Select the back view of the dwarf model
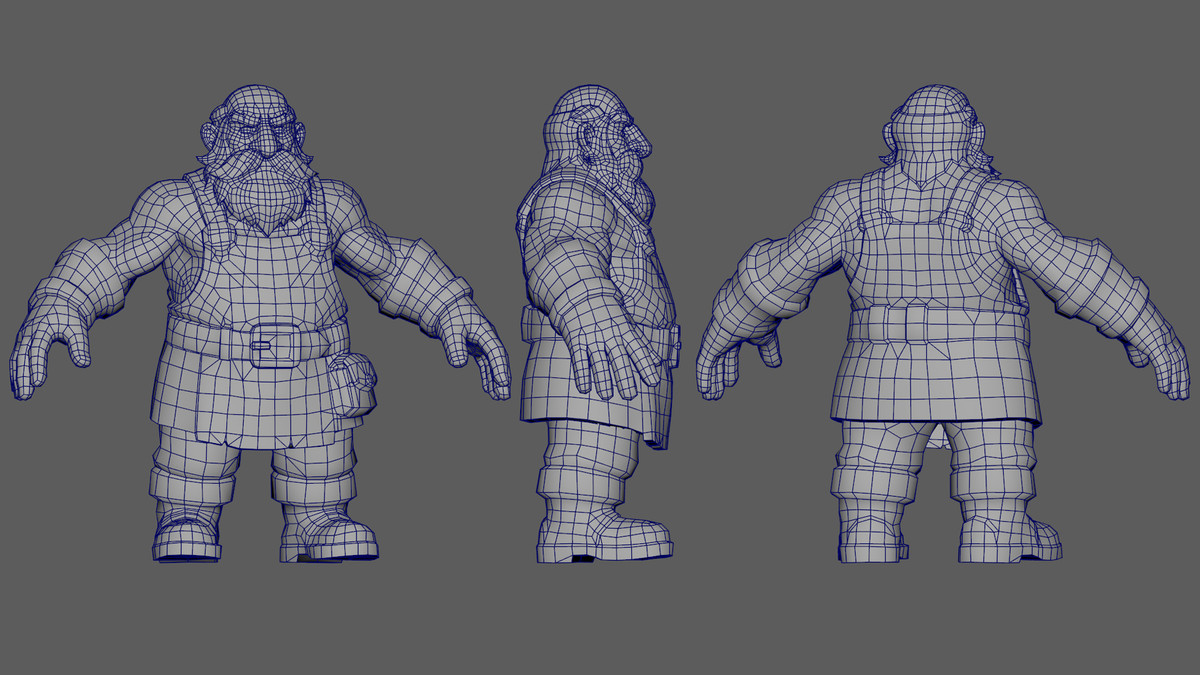 930,300
